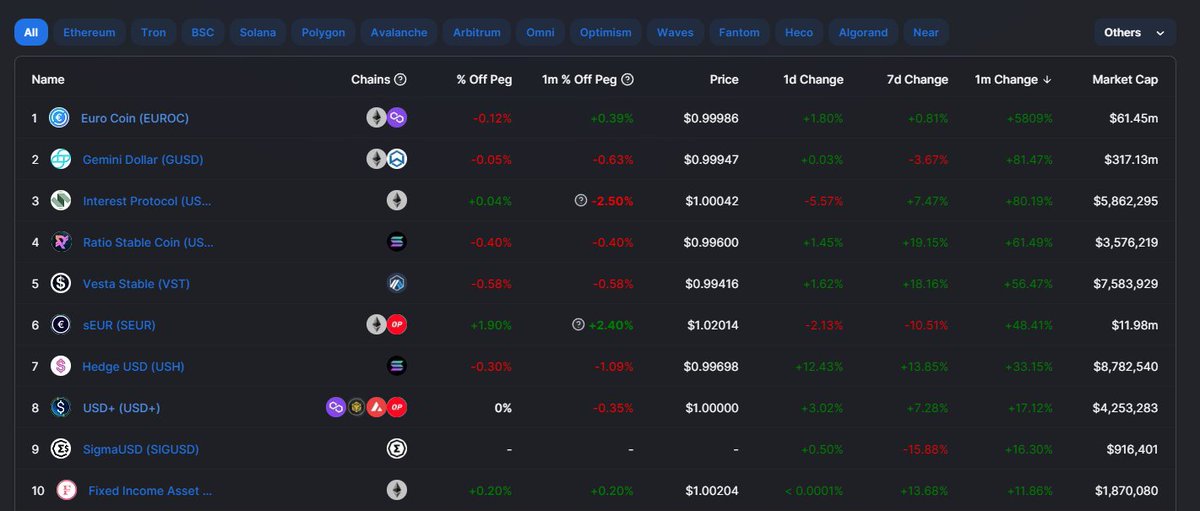Image resolution: width=1200 pixels, height=511 pixels.
Task: Click help icon next to 1m % Off Peg header
Action: 627,79
